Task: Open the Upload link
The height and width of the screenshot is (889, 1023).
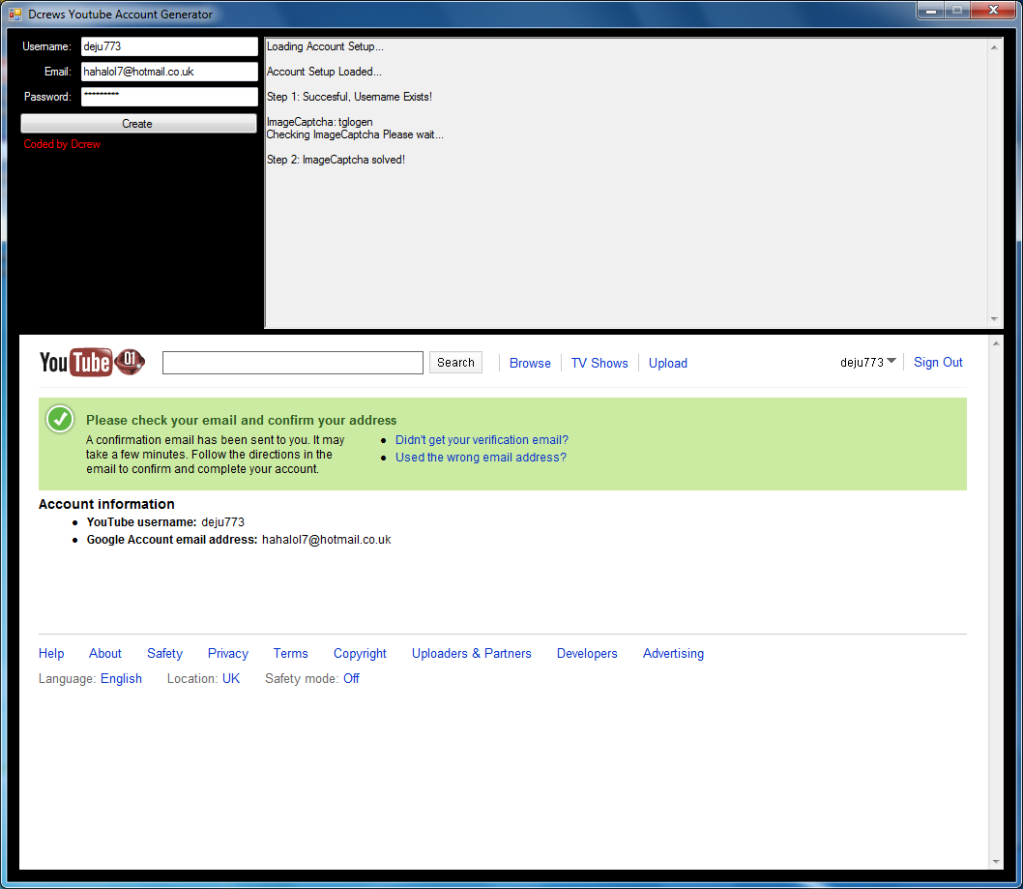Action: (667, 363)
